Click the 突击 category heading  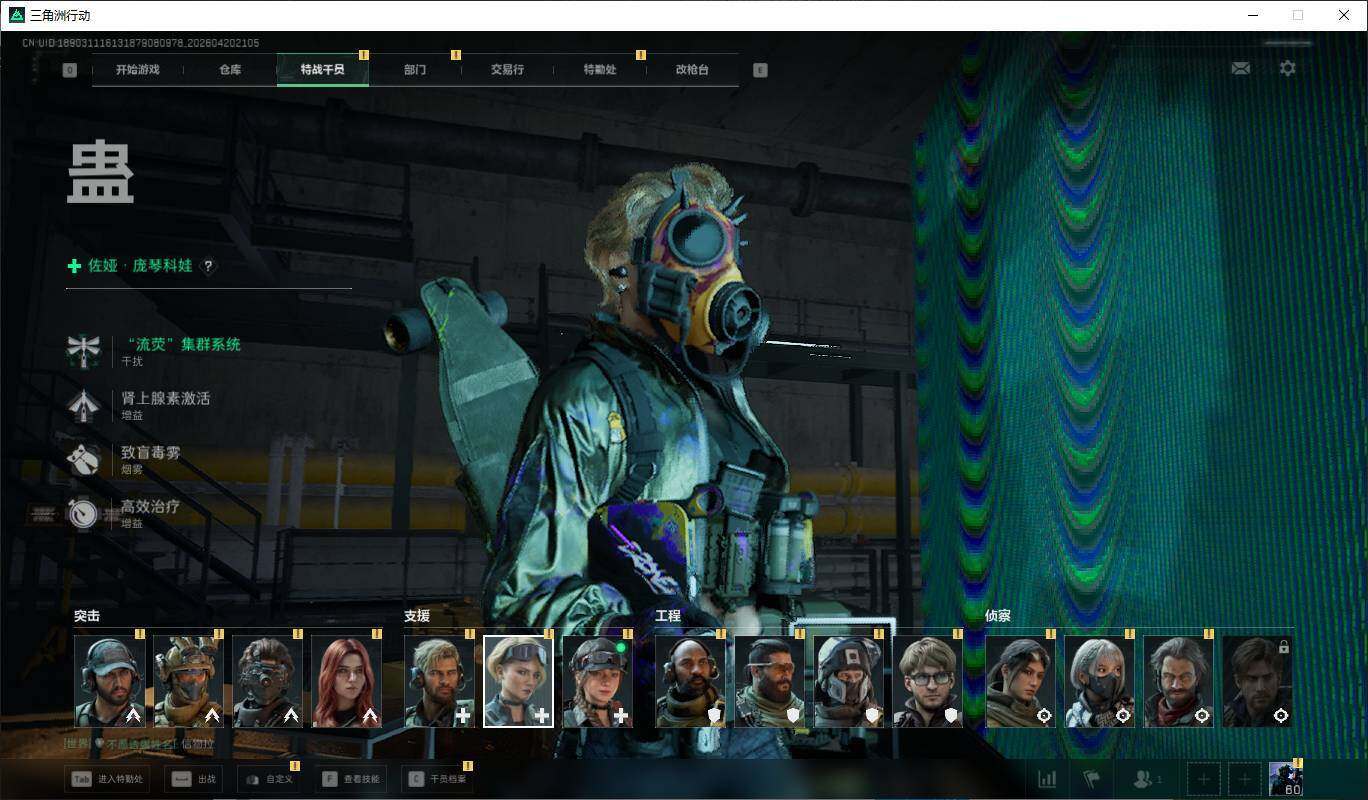[87, 616]
